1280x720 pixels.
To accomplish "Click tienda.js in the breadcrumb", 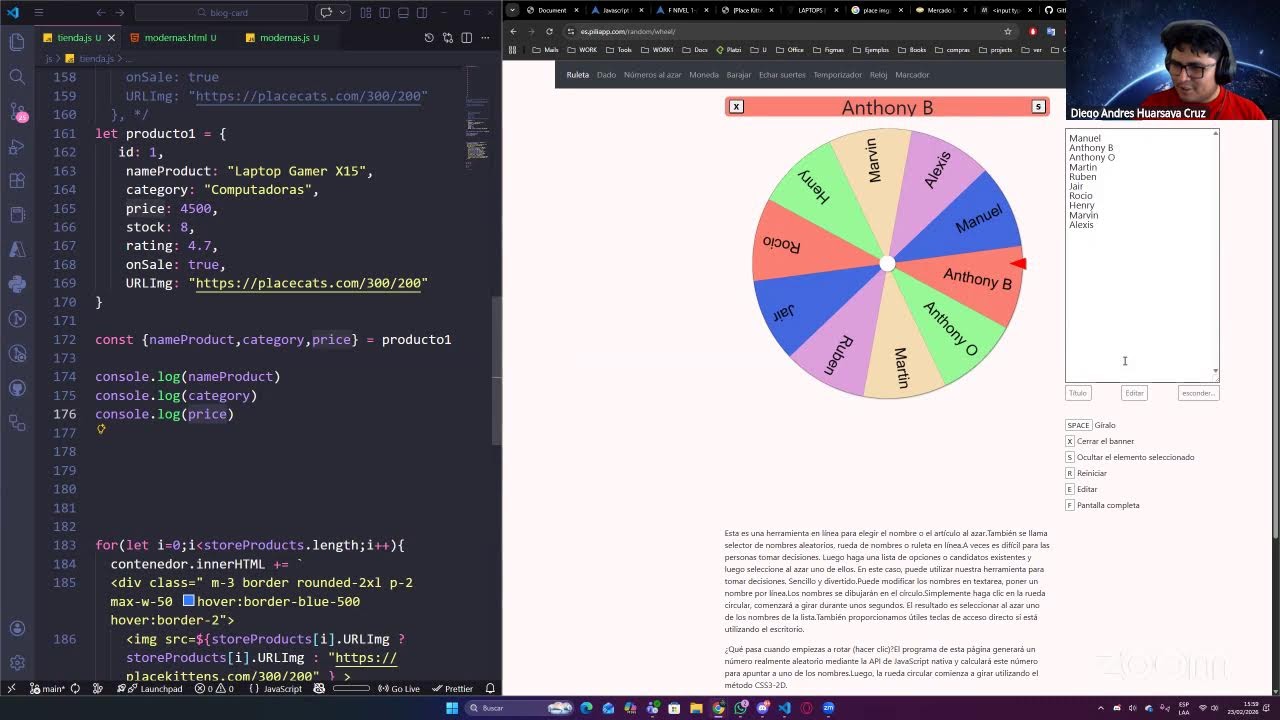I will [97, 58].
